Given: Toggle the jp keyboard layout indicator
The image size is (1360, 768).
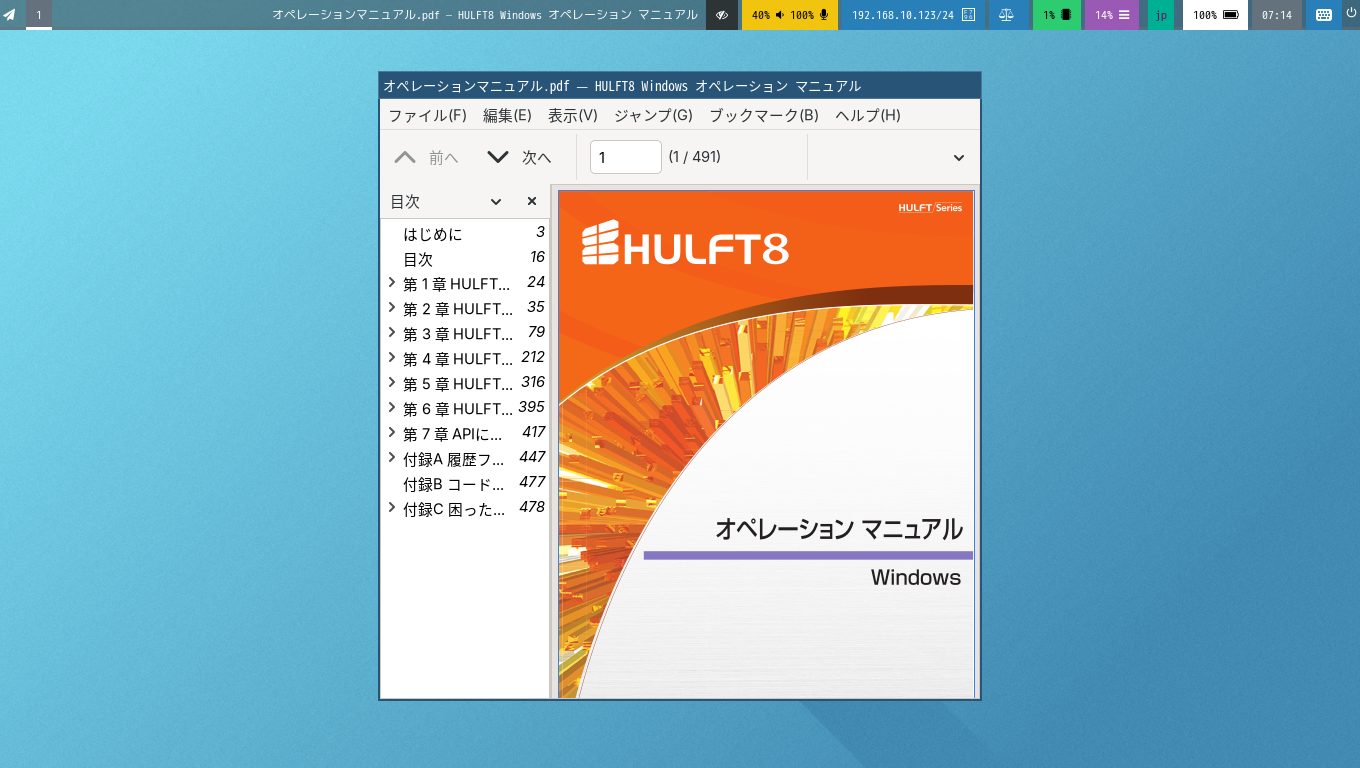Looking at the screenshot, I should 1161,15.
